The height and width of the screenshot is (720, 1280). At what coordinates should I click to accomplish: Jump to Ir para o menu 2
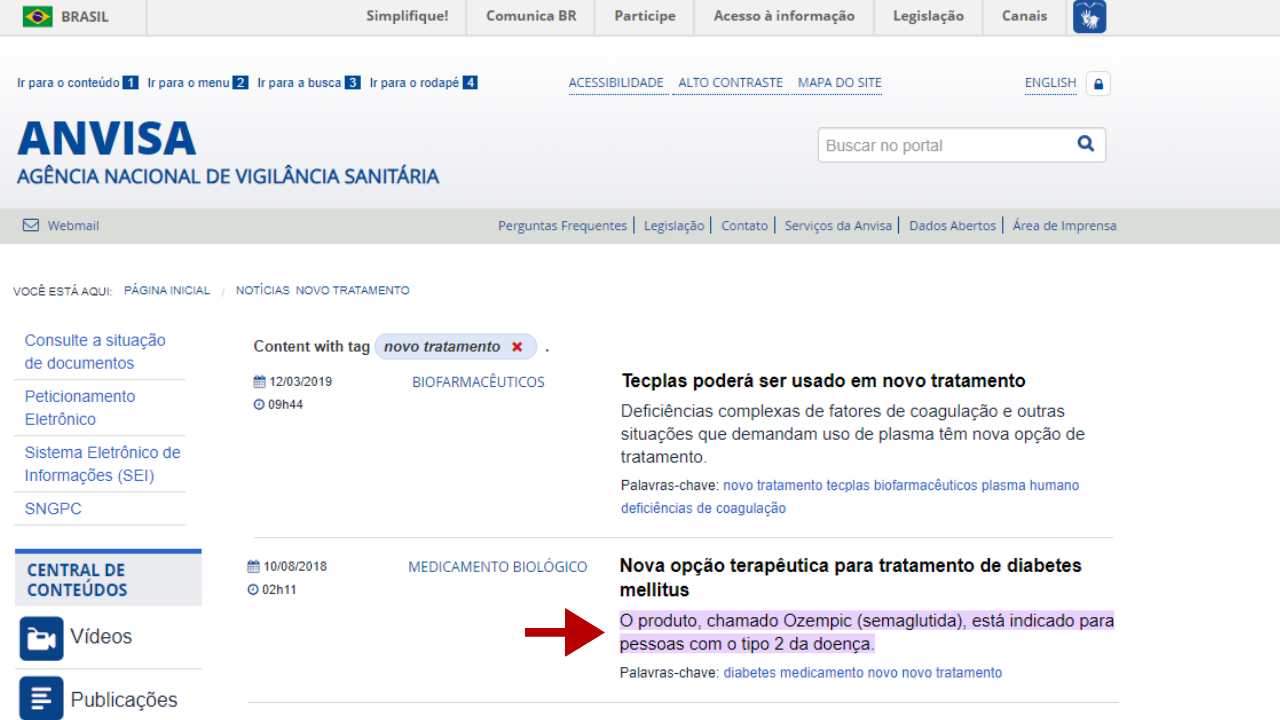pos(198,83)
